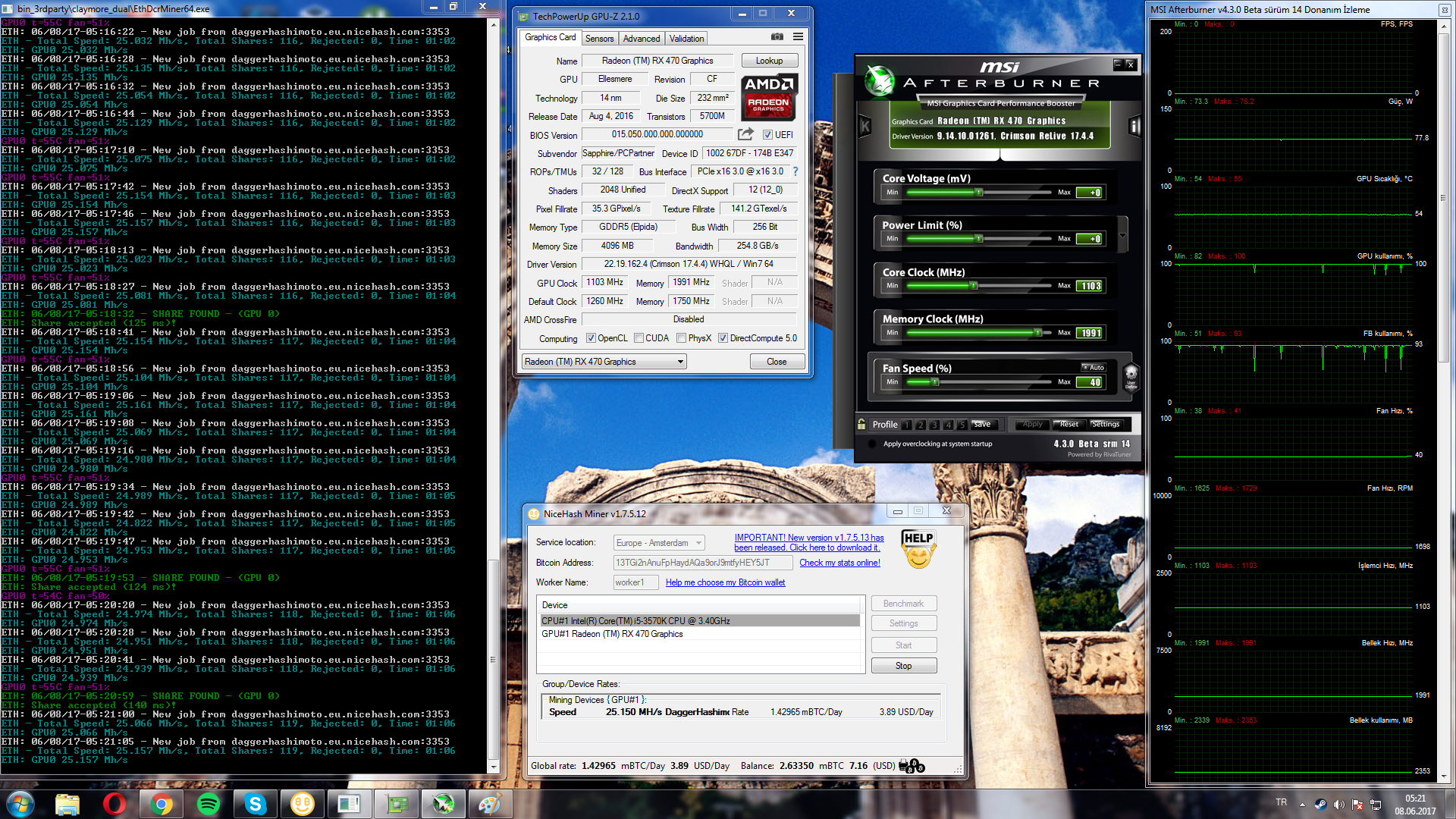Image resolution: width=1456 pixels, height=819 pixels.
Task: Click the Worker Name input field
Action: pos(635,582)
